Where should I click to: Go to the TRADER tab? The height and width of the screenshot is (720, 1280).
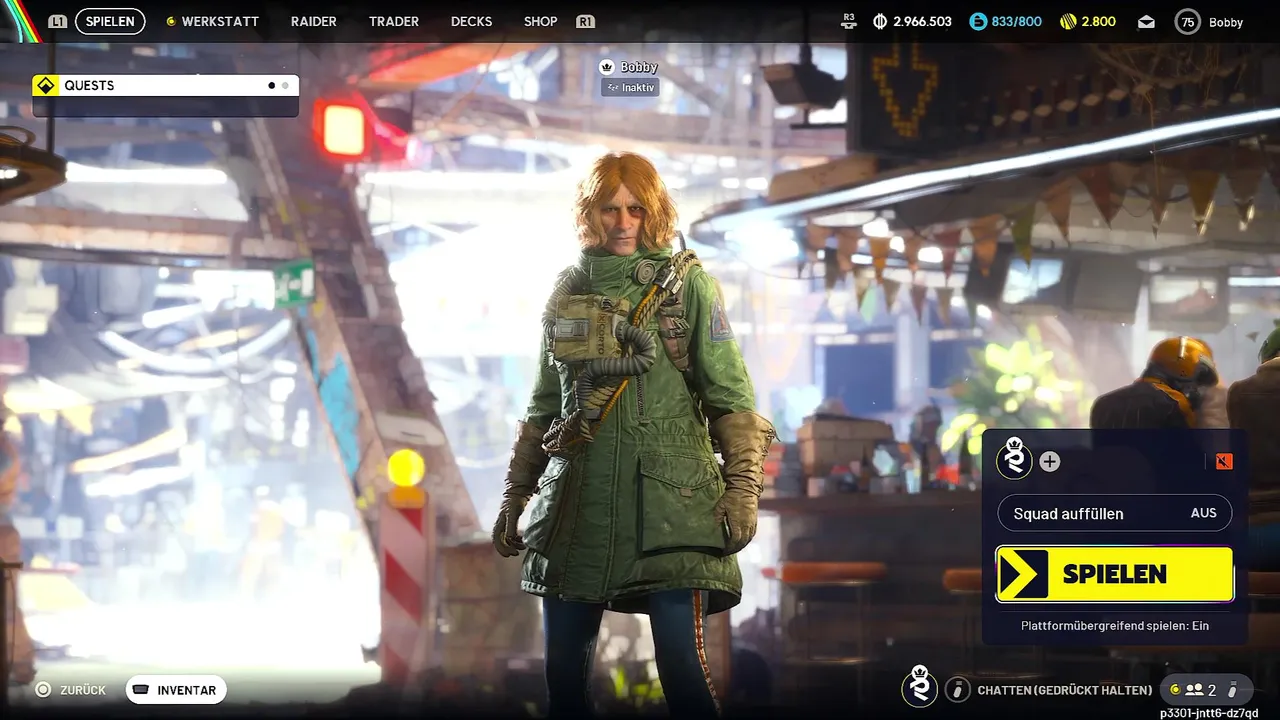(x=394, y=21)
